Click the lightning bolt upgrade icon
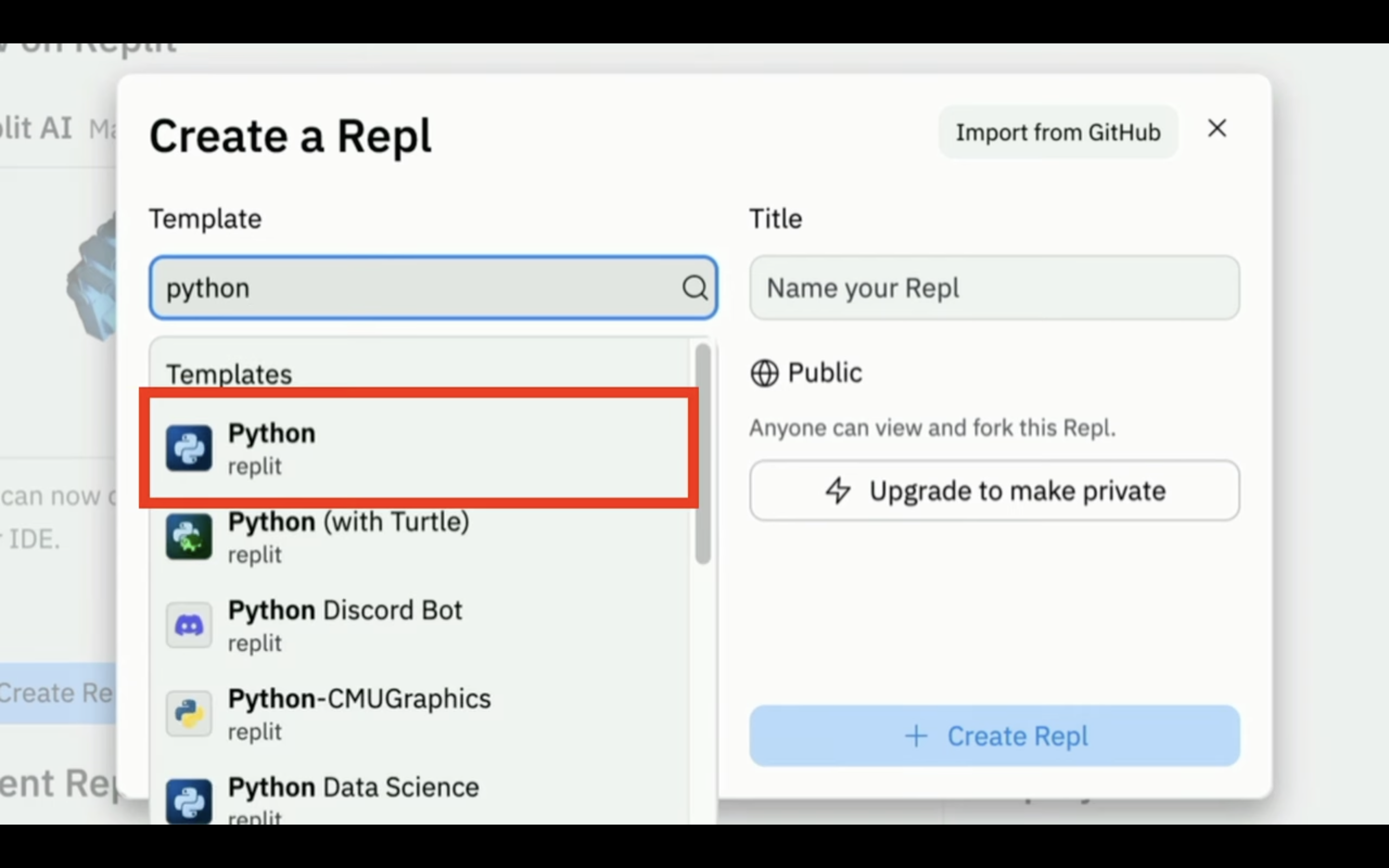This screenshot has width=1389, height=868. [838, 491]
